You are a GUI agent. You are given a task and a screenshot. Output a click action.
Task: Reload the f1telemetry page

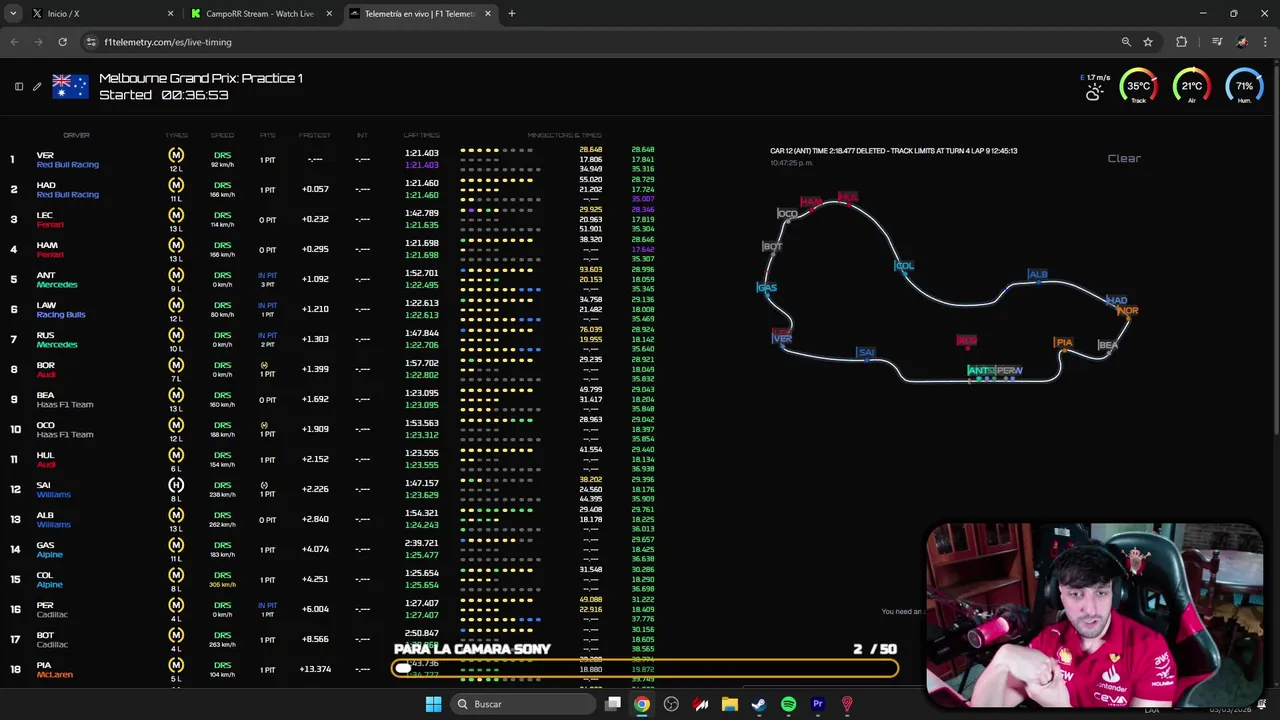pos(62,42)
